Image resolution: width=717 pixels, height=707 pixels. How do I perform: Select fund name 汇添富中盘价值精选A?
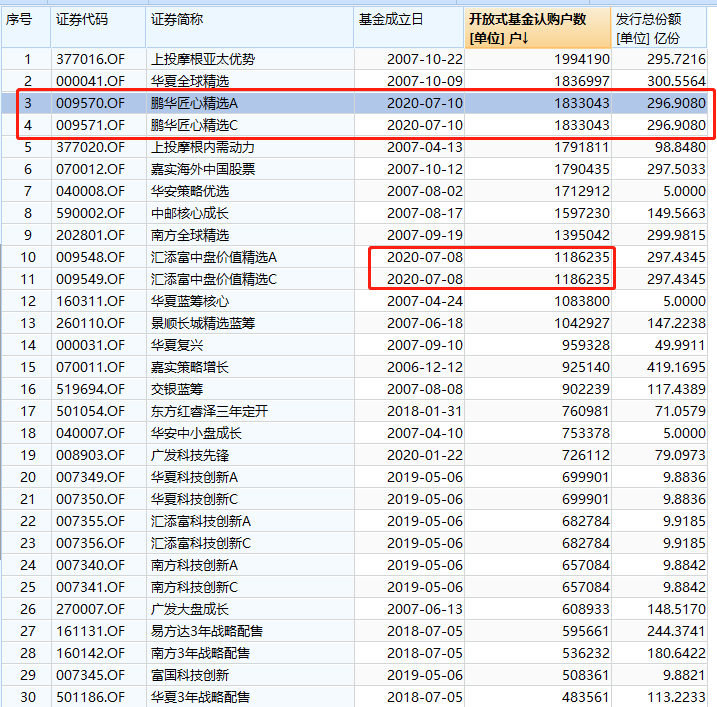[x=214, y=257]
